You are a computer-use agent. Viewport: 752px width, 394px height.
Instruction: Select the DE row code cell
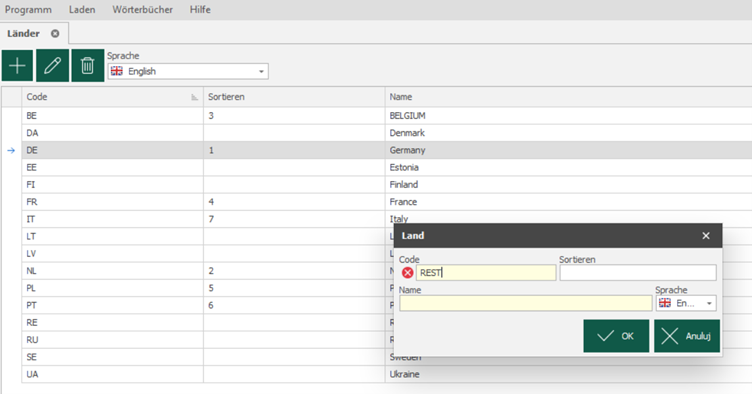[112, 150]
